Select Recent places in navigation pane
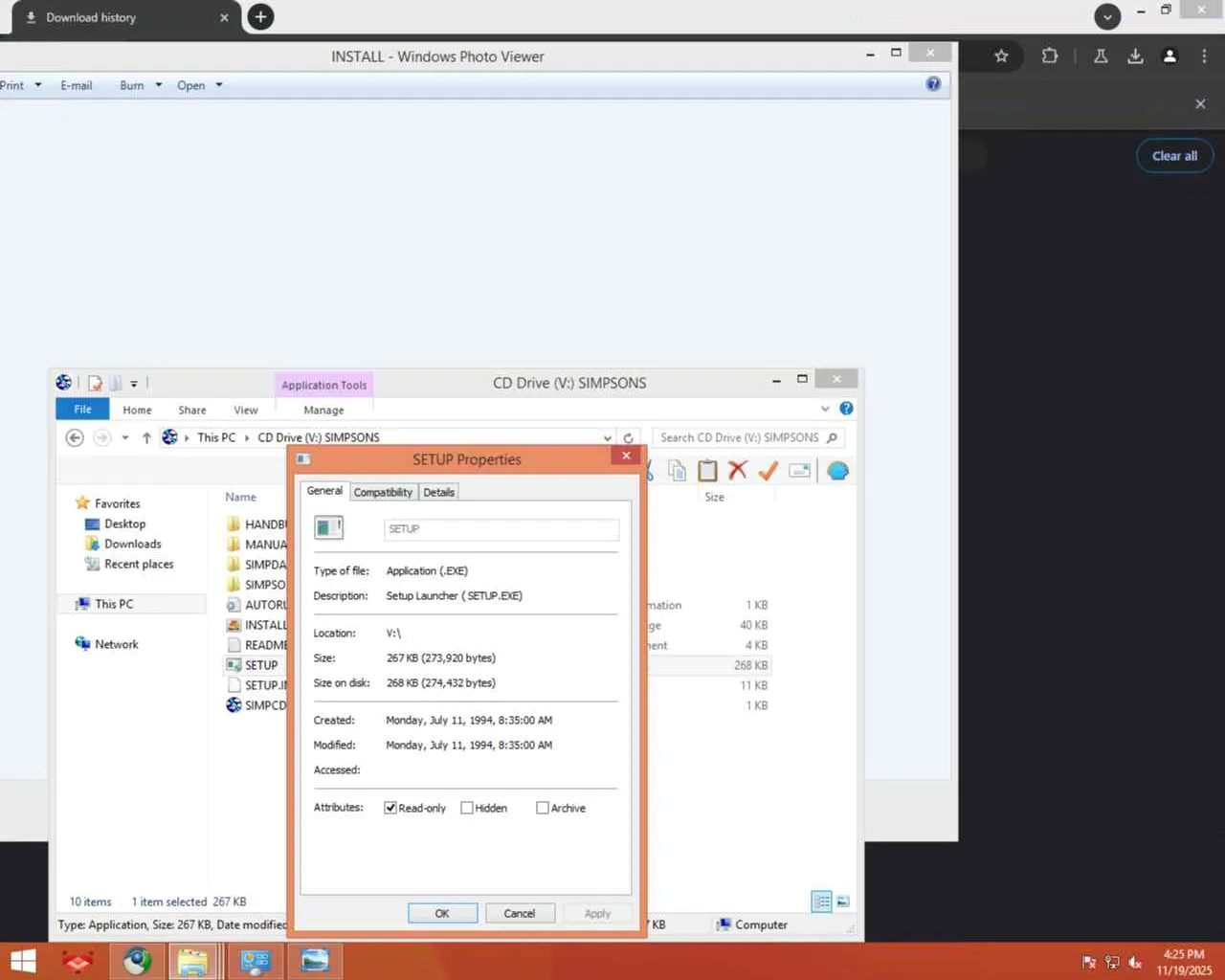 139,564
